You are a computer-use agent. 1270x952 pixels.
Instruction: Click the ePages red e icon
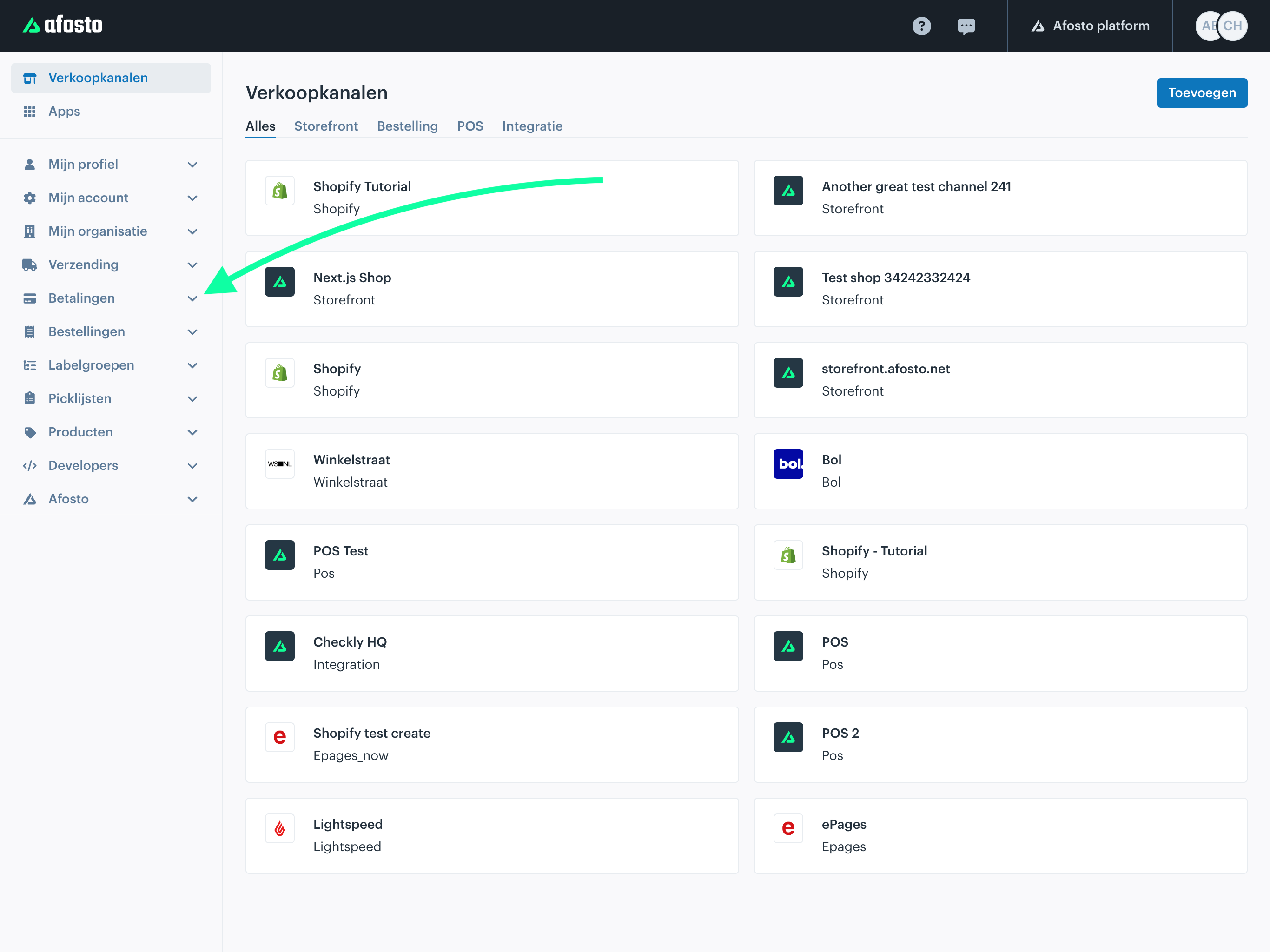pos(788,828)
